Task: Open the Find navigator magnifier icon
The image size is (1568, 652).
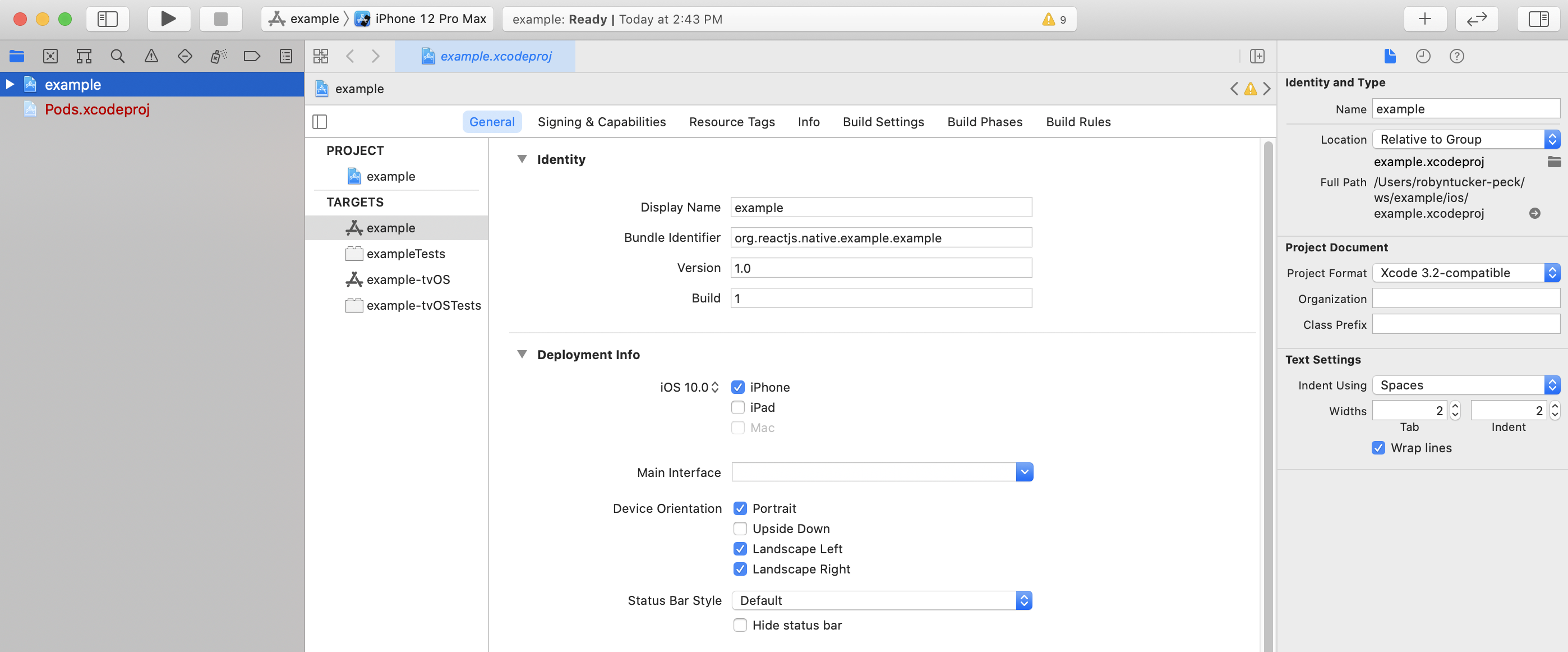Action: pos(117,57)
